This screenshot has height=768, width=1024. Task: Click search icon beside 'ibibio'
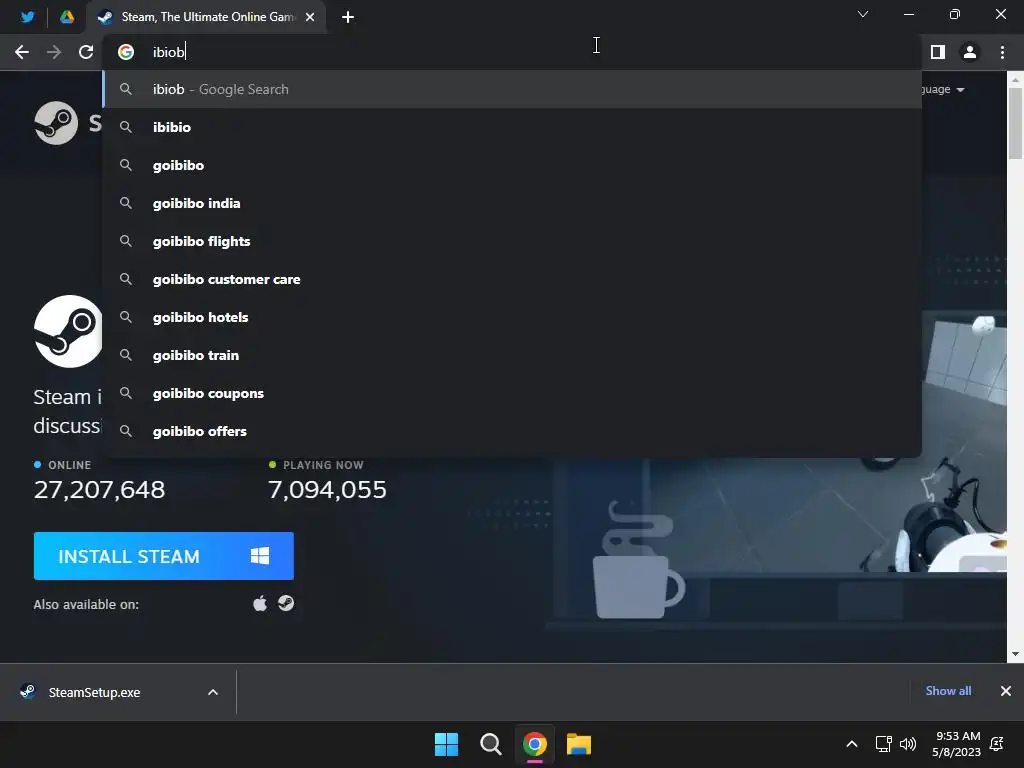(x=126, y=127)
